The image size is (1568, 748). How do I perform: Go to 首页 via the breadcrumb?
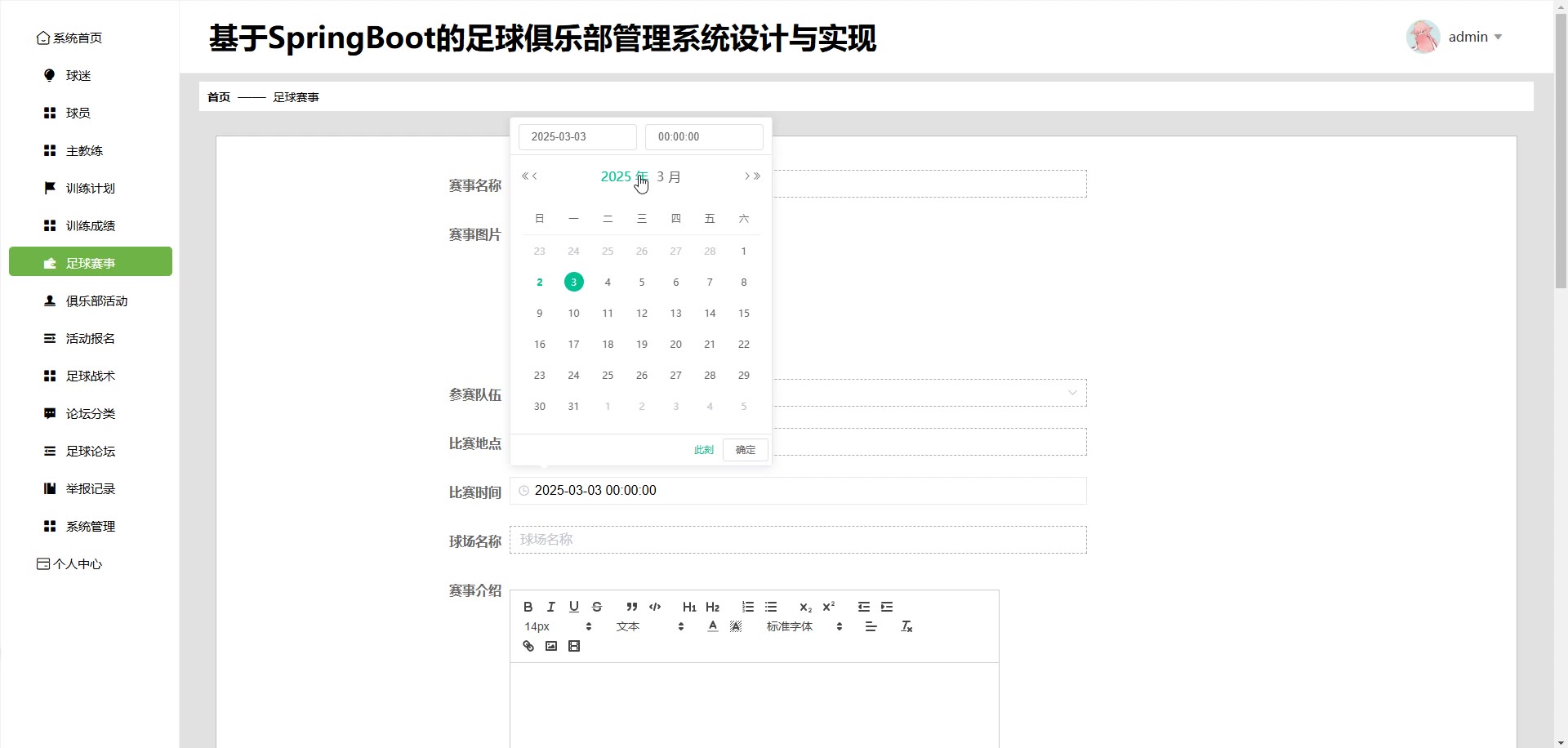[x=219, y=97]
